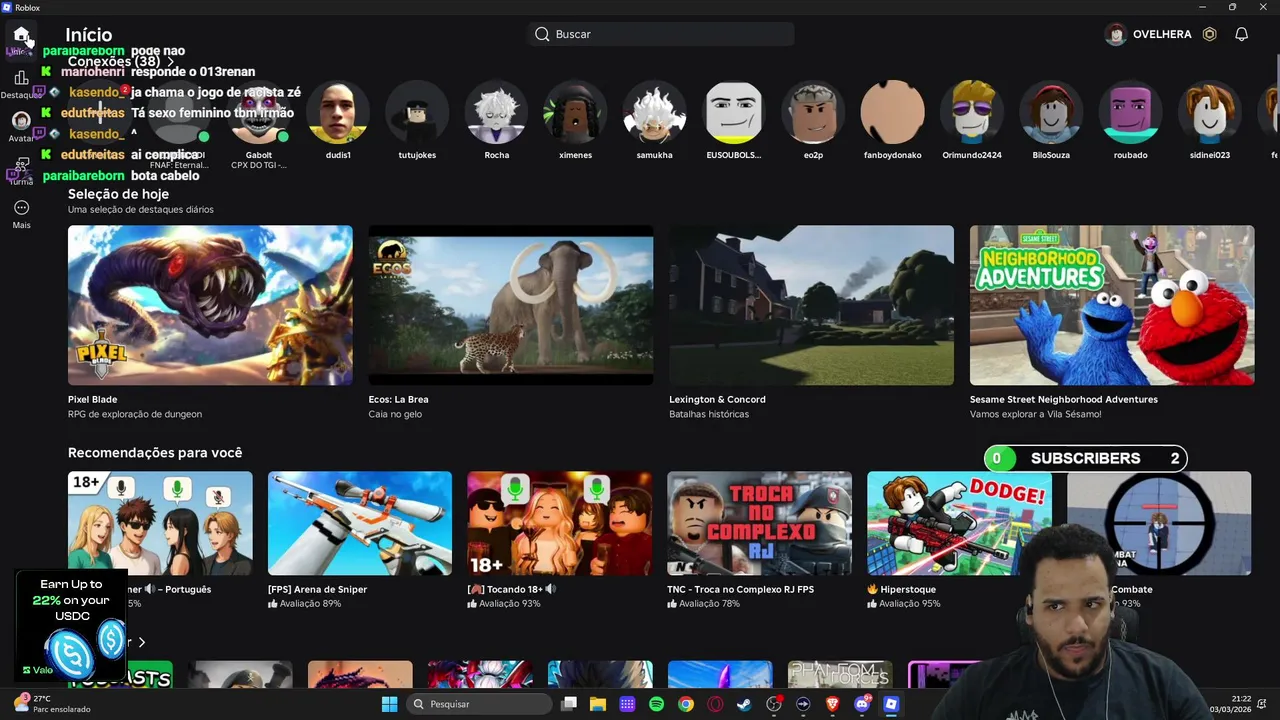This screenshot has height=720, width=1280.
Task: Click the Buscar search field
Action: pyautogui.click(x=661, y=34)
